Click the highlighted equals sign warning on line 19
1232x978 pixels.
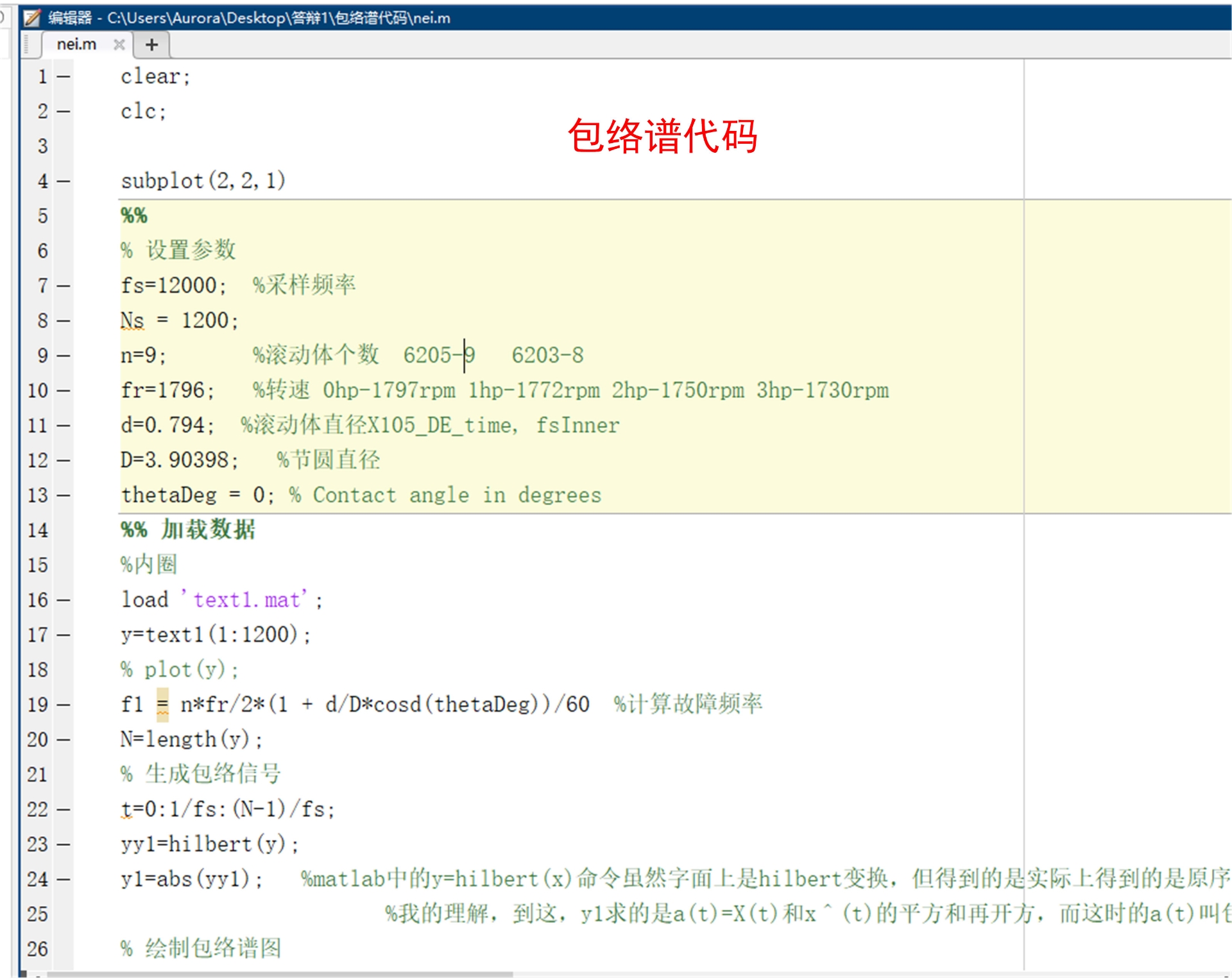tap(162, 705)
